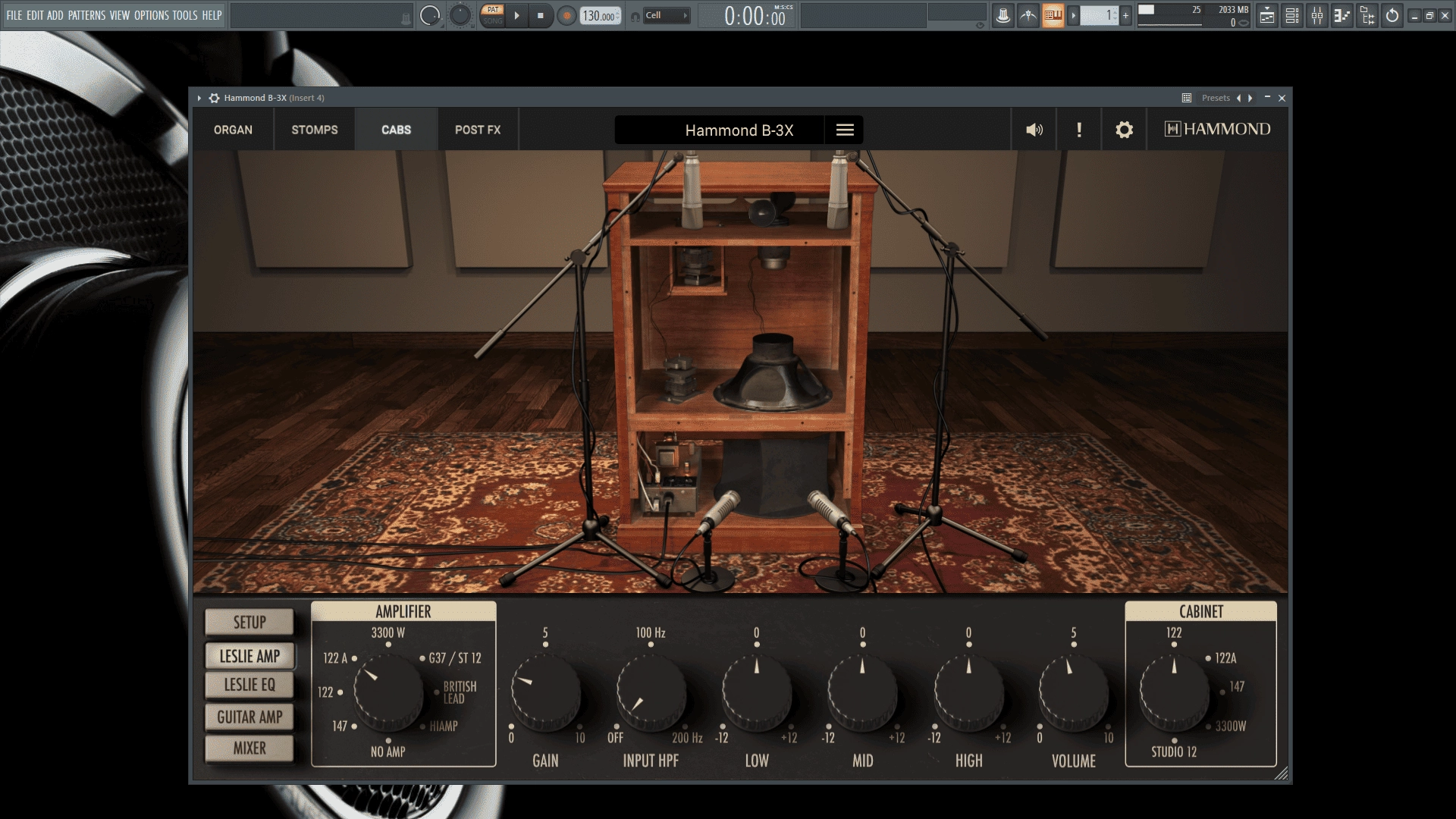The width and height of the screenshot is (1456, 819).
Task: Click the transport Stop button
Action: (541, 15)
